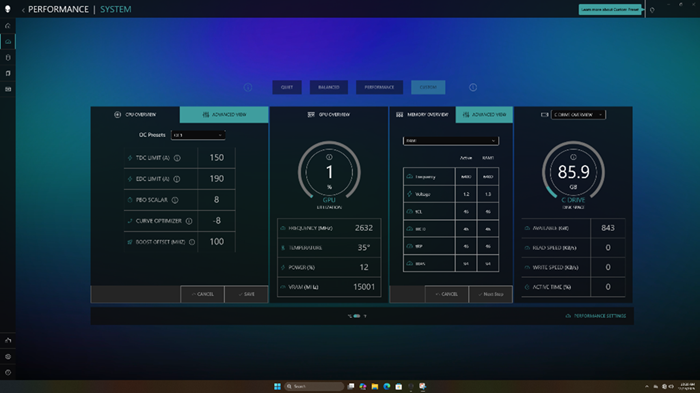Show info for CURVE OPTIMIZER

click(x=189, y=221)
